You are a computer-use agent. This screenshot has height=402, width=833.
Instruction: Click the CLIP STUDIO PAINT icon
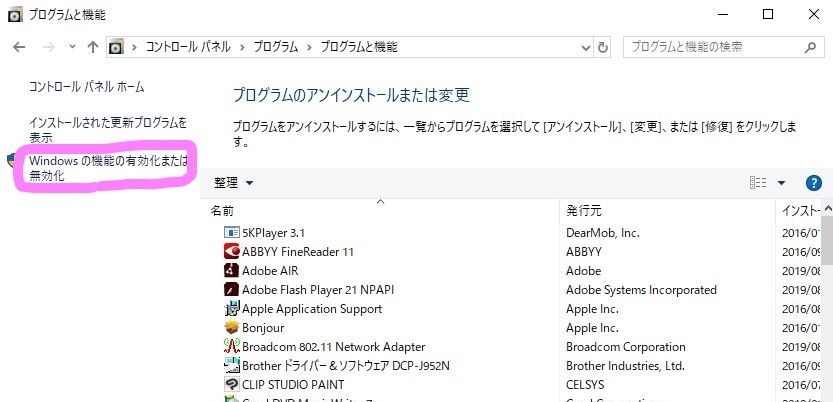[x=232, y=384]
